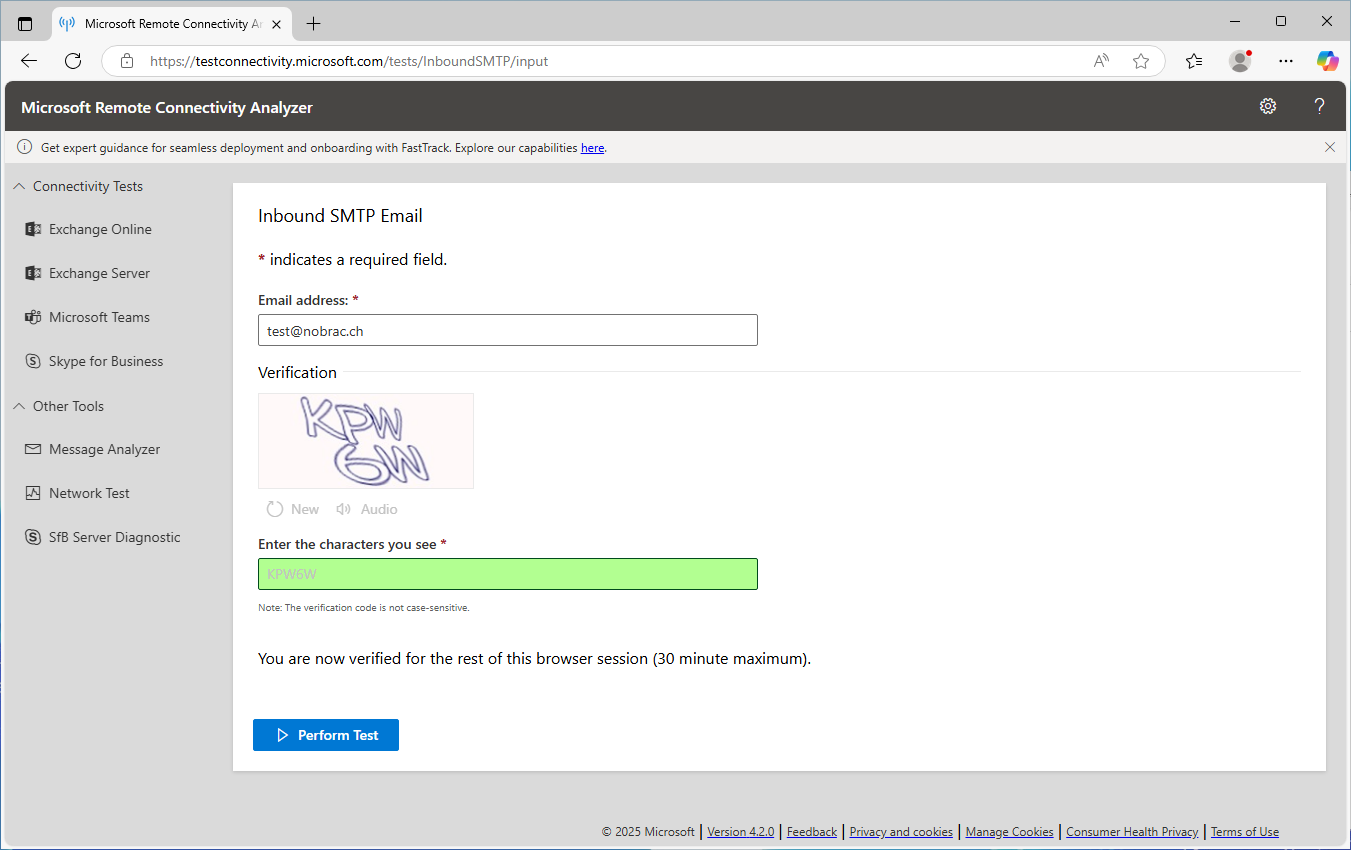This screenshot has width=1351, height=850.
Task: Open Skype for Business tests
Action: point(106,361)
